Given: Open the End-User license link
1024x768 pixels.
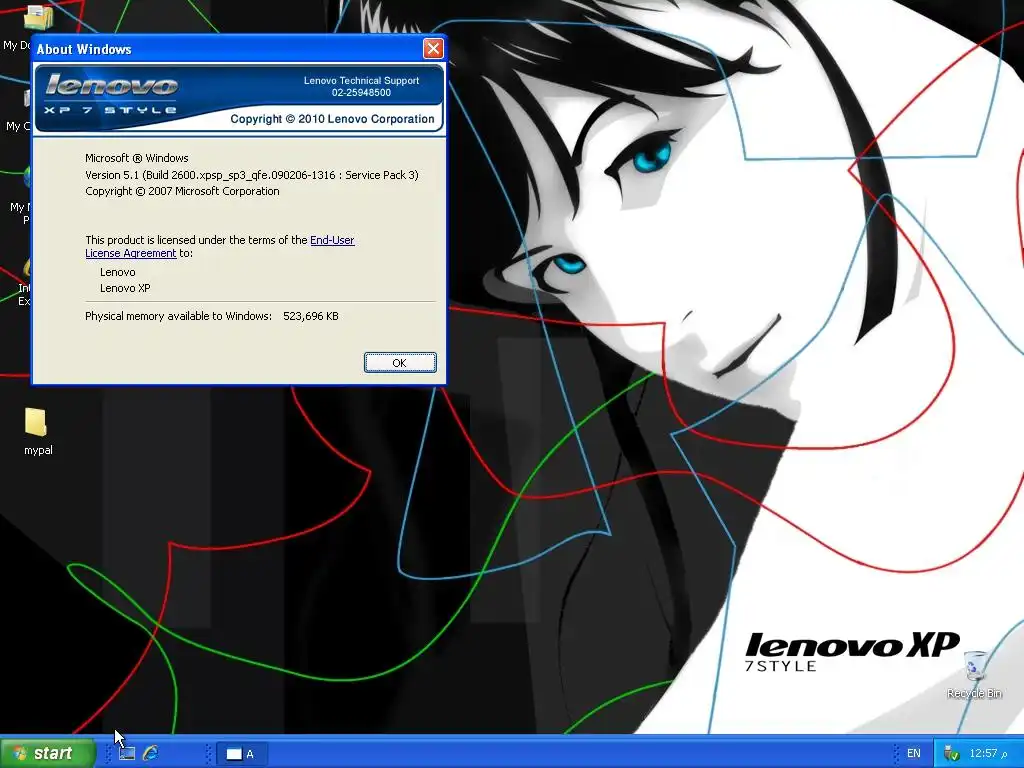Looking at the screenshot, I should (x=332, y=240).
